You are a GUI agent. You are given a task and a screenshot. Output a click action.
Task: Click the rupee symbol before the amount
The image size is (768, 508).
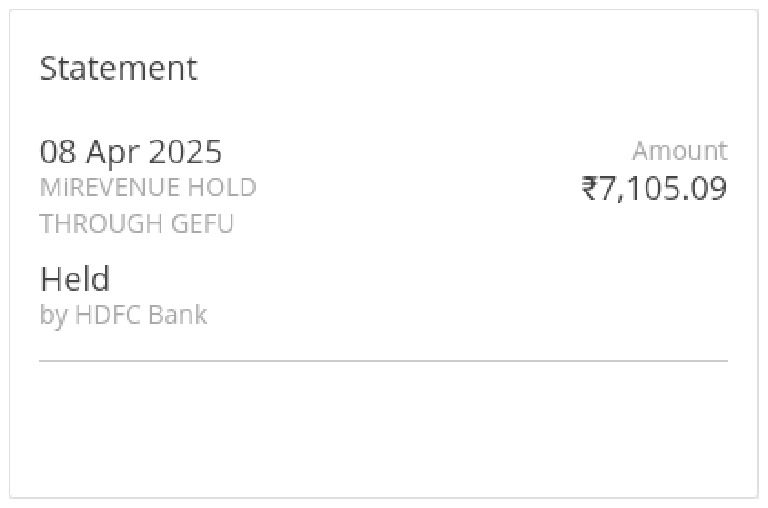click(x=590, y=188)
